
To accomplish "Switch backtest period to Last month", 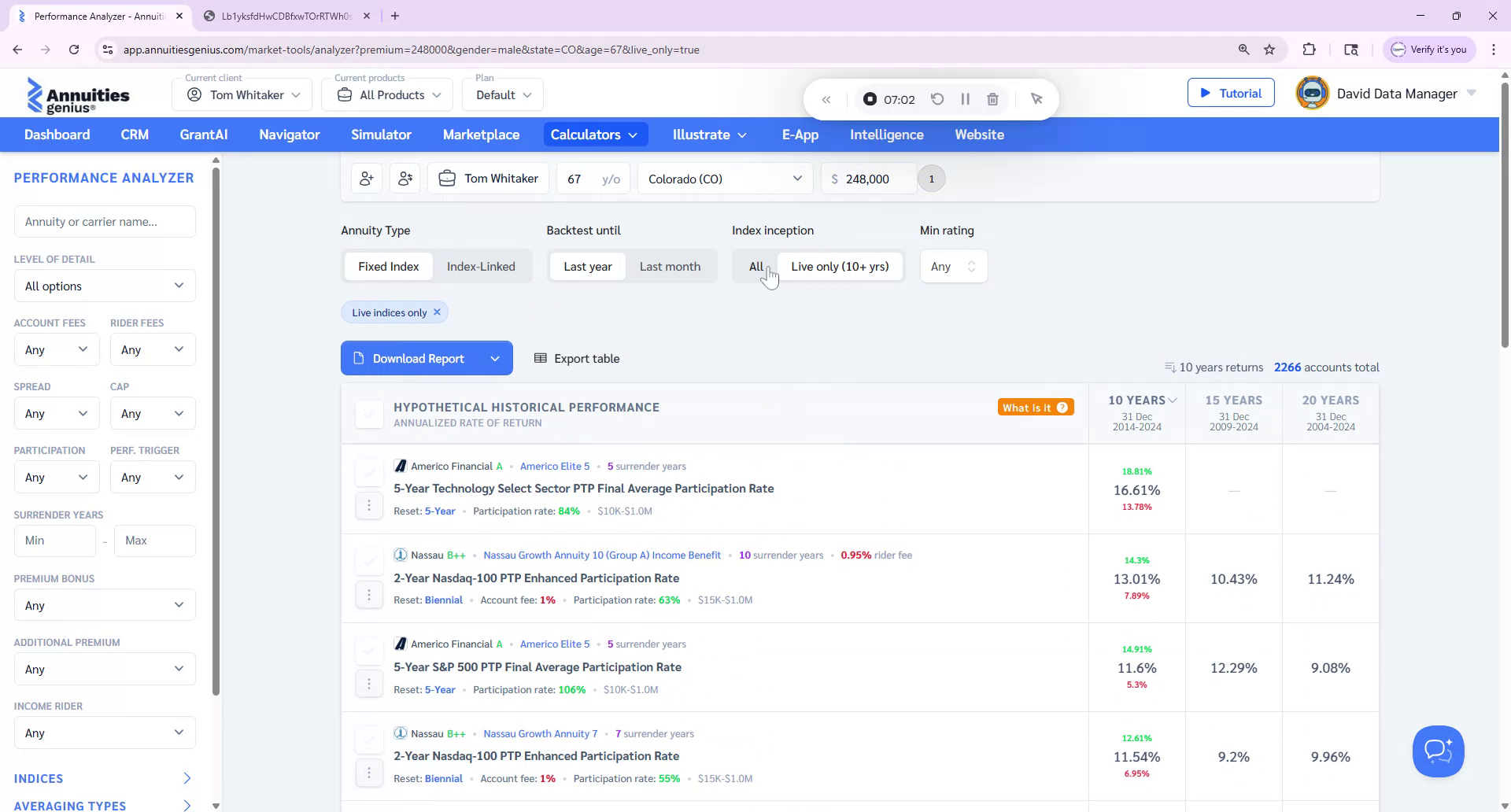I will (670, 266).
